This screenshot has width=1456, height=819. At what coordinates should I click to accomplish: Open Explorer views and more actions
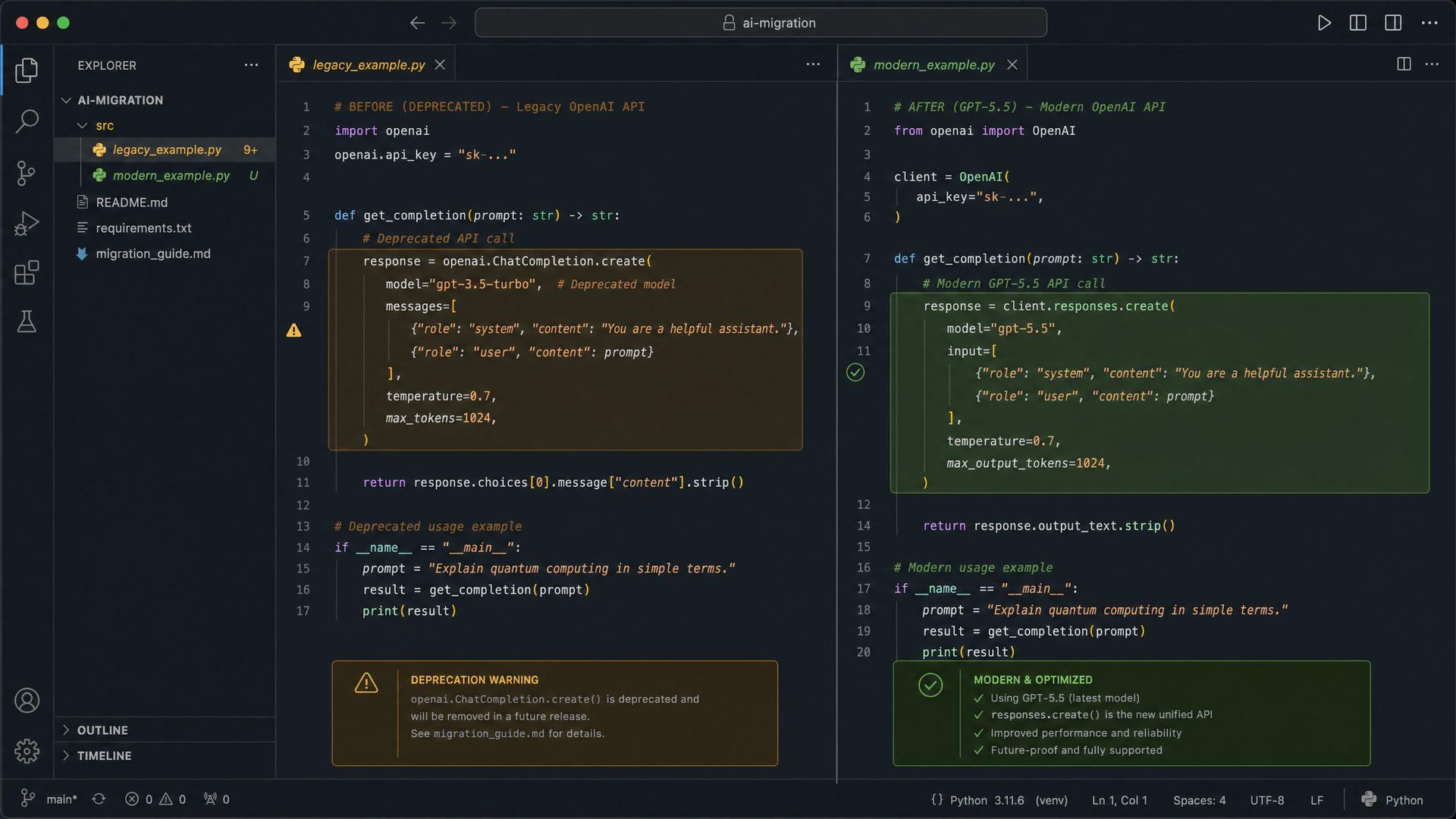coord(251,65)
